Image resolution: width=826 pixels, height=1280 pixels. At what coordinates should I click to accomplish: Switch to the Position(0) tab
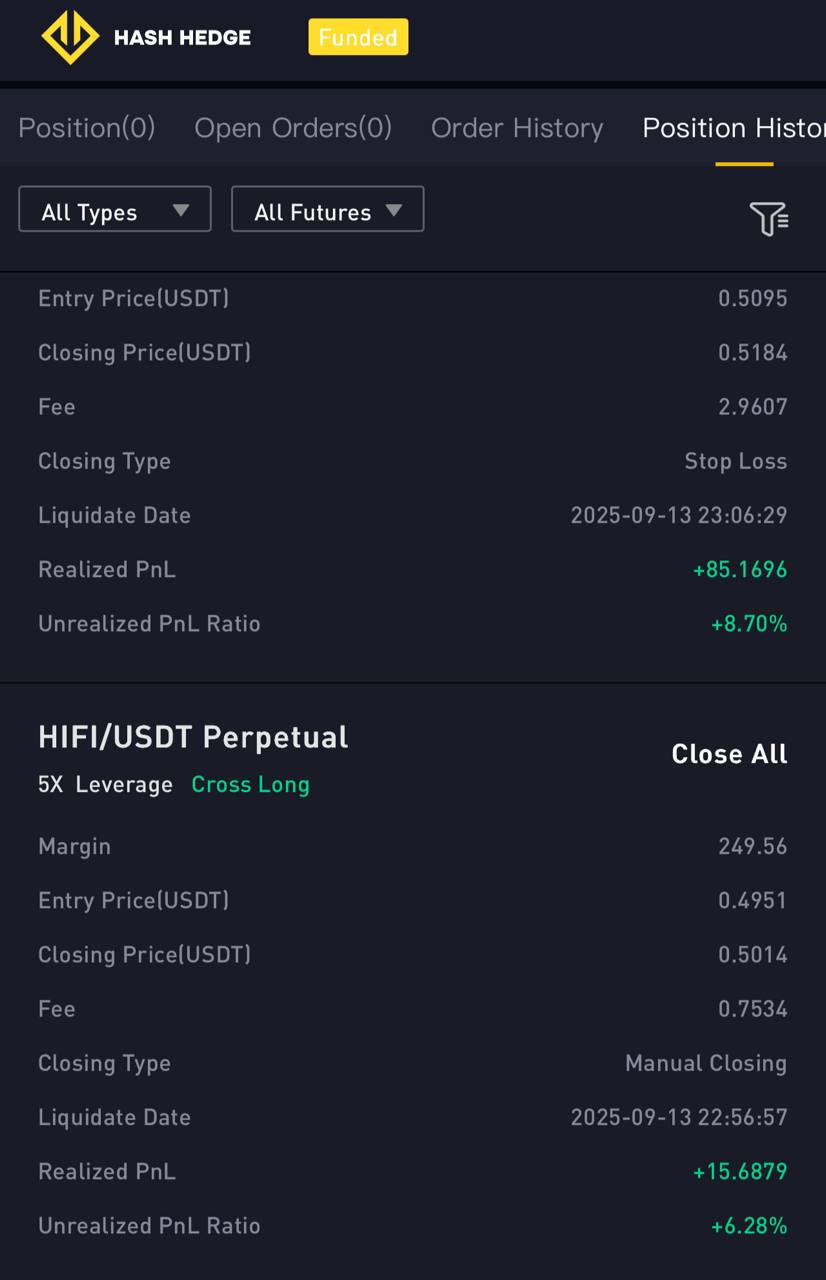(87, 128)
